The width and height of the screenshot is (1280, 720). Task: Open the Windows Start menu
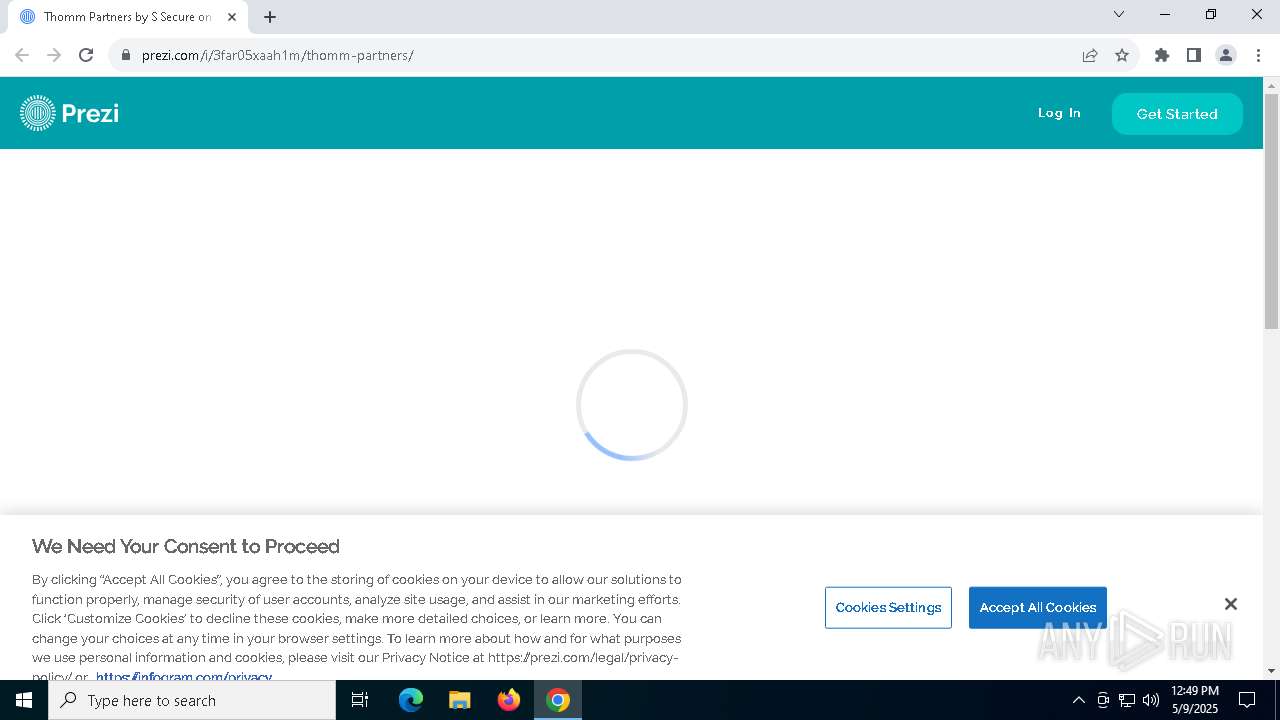(24, 700)
